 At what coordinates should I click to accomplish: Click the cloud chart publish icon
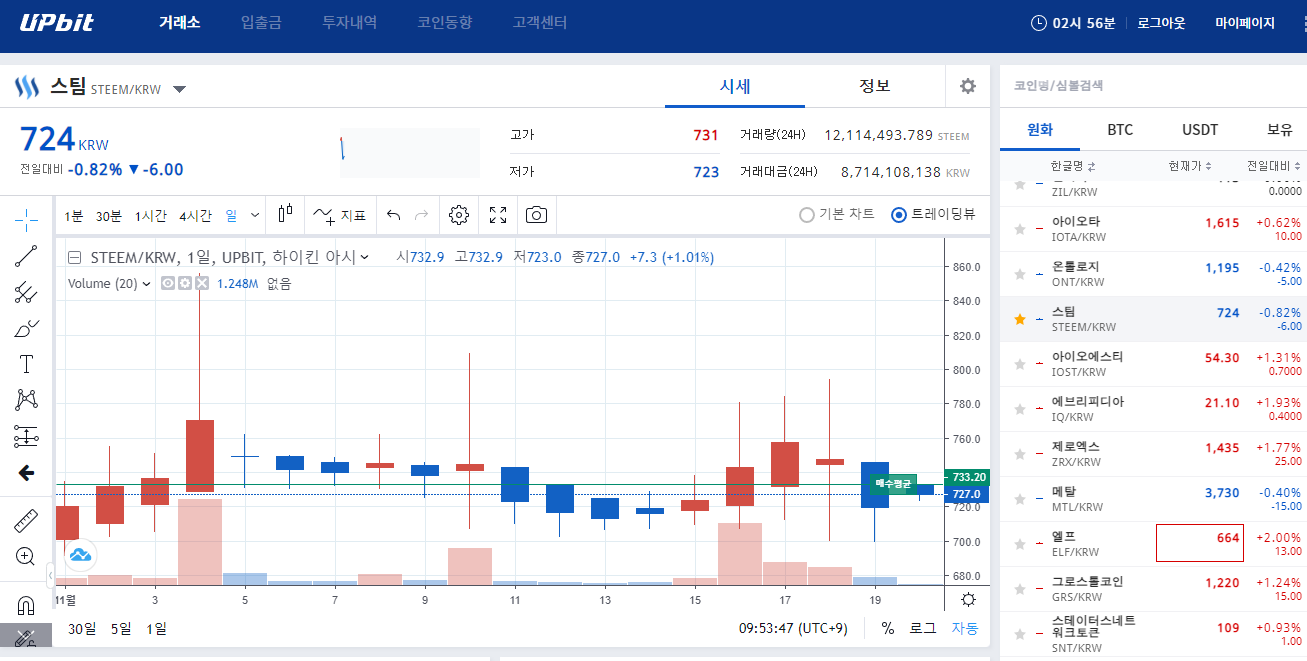click(81, 553)
